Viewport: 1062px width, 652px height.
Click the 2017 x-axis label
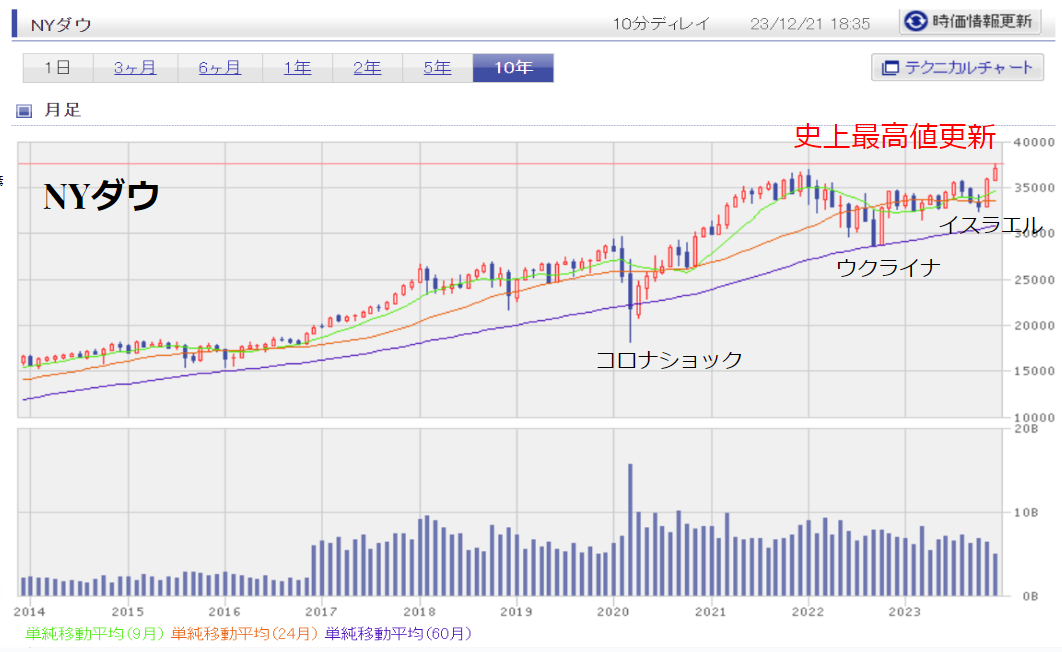[321, 612]
